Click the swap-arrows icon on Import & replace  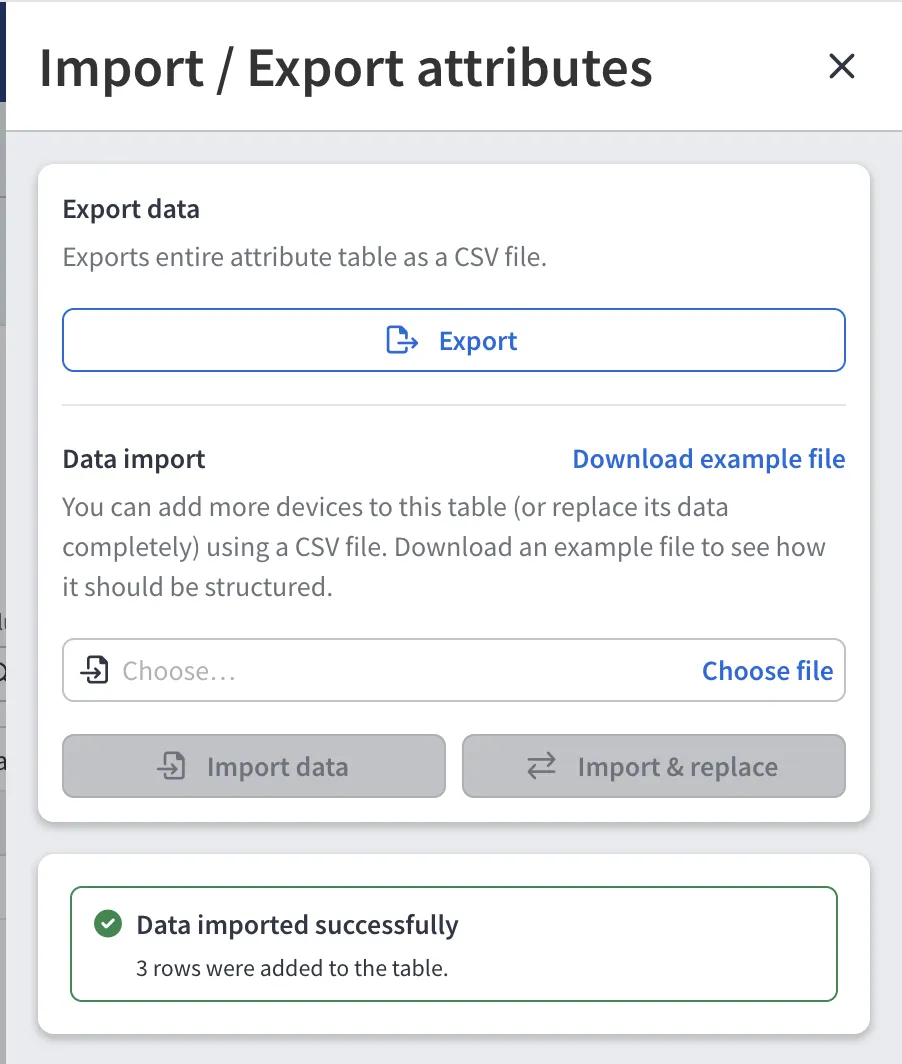click(541, 766)
